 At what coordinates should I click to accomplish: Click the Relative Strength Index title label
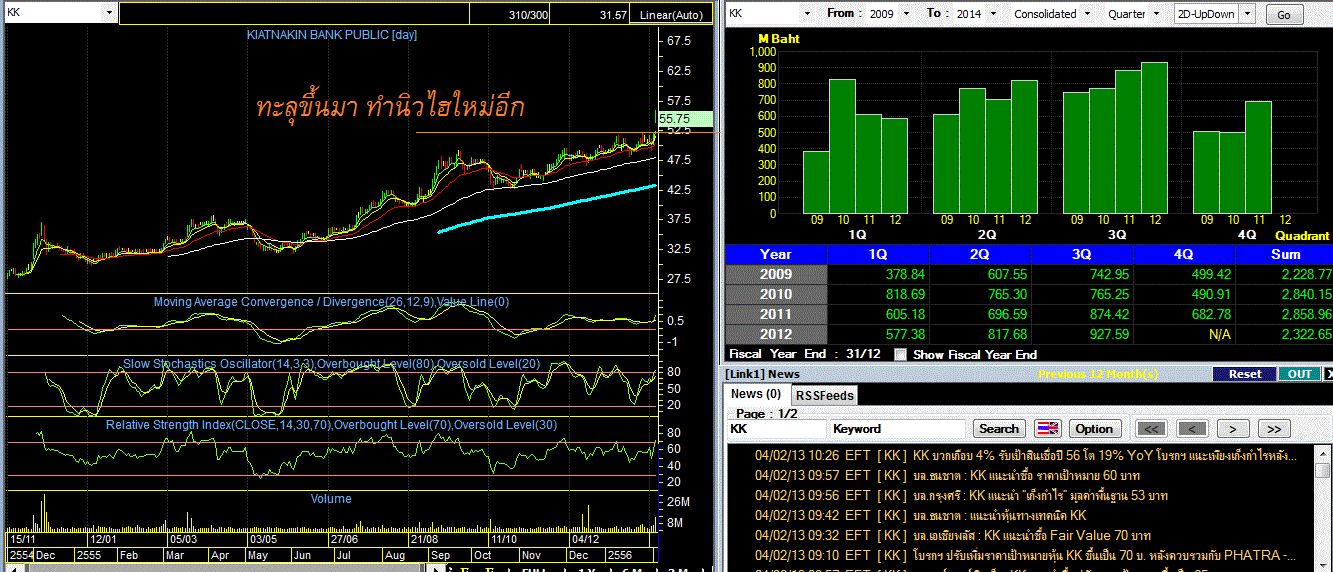coord(331,425)
